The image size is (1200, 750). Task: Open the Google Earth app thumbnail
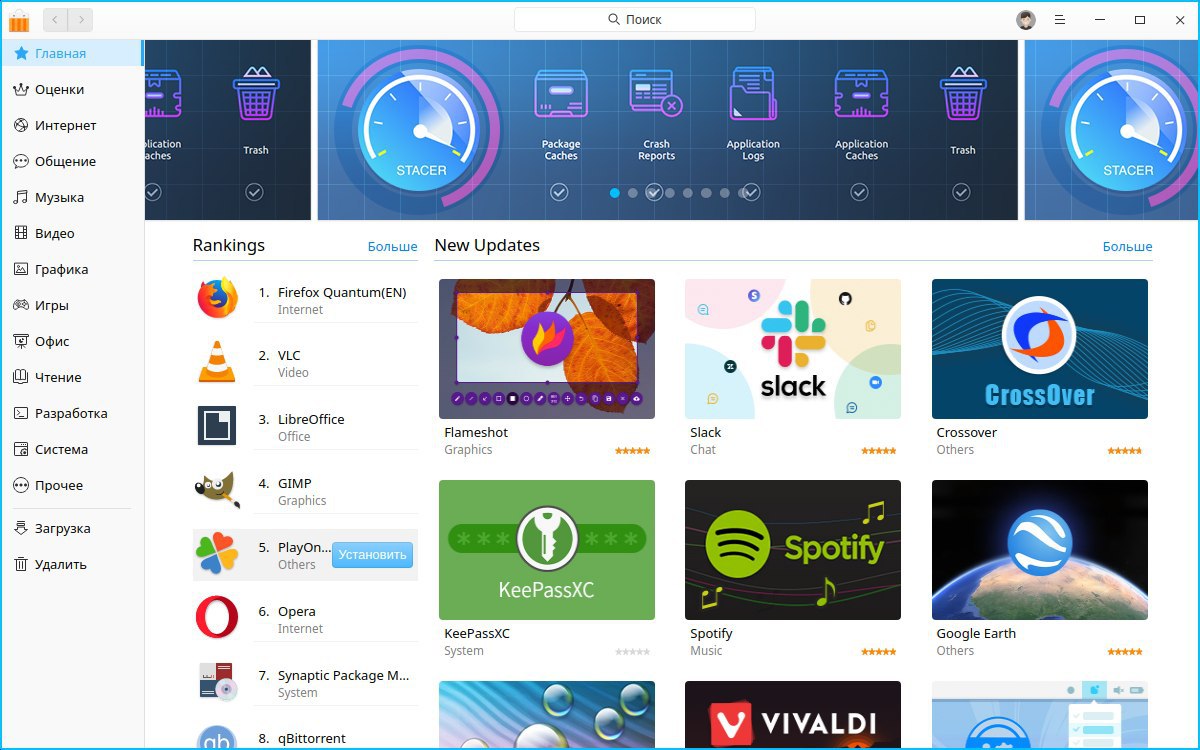click(x=1040, y=550)
